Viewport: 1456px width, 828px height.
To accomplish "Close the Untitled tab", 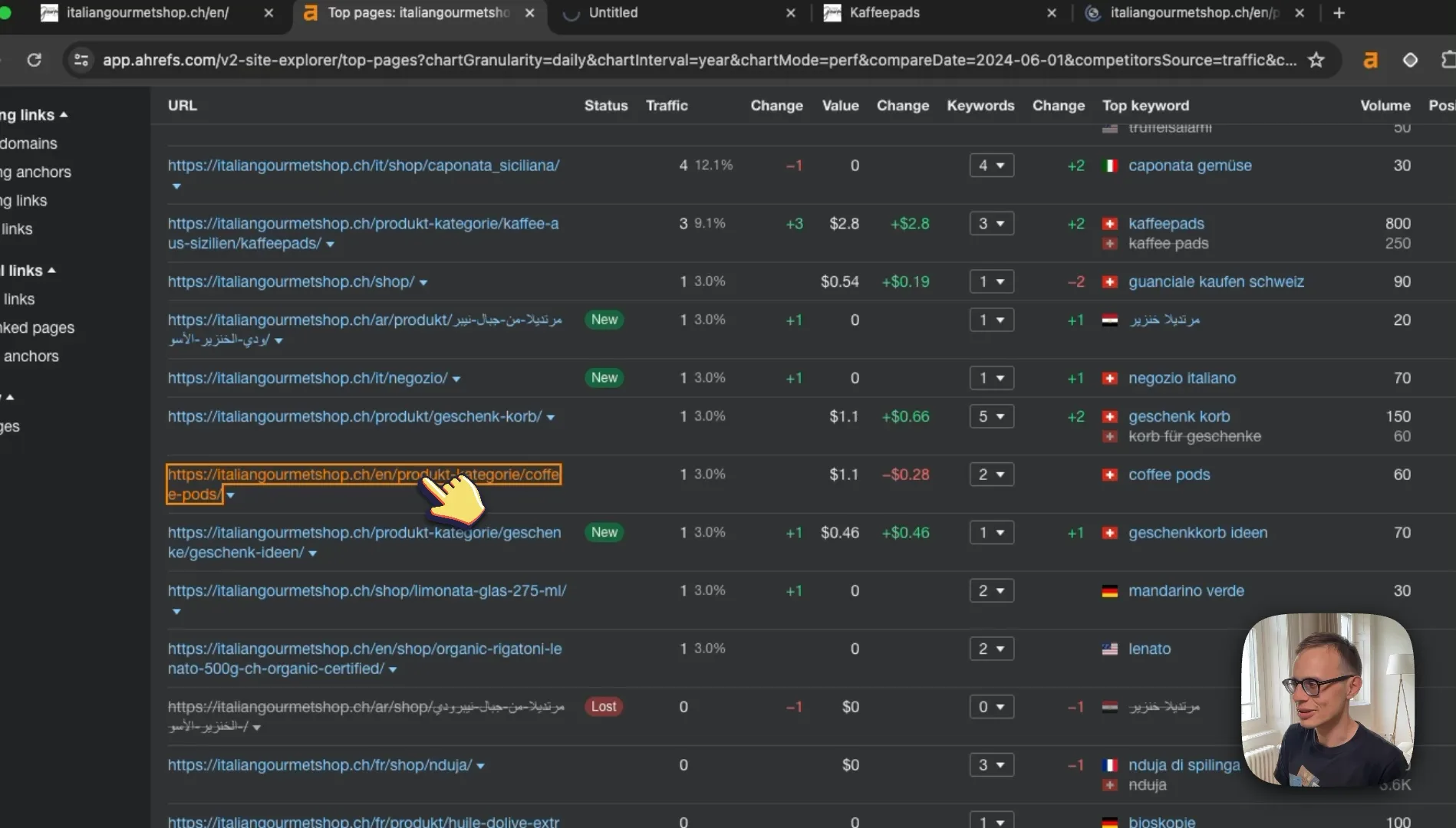I will click(791, 13).
